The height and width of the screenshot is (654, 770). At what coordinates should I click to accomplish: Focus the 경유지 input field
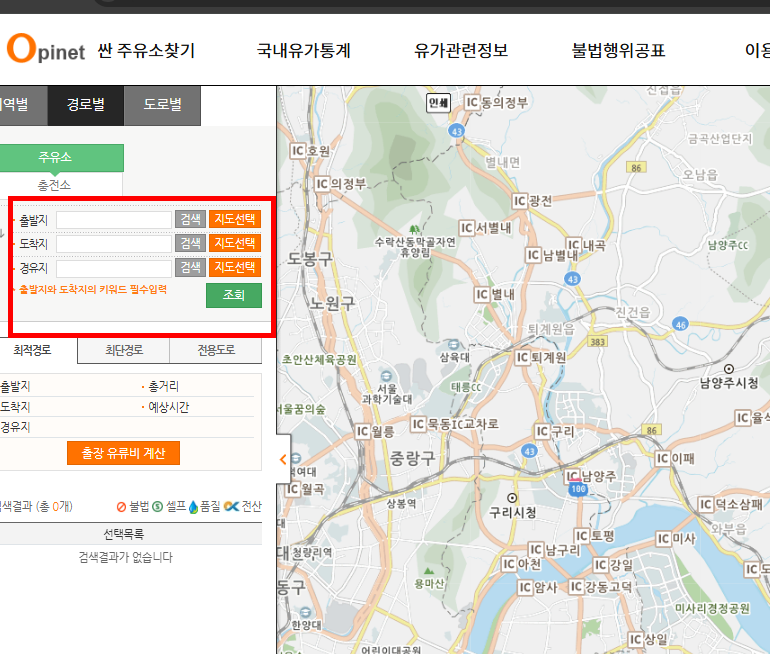(x=114, y=268)
